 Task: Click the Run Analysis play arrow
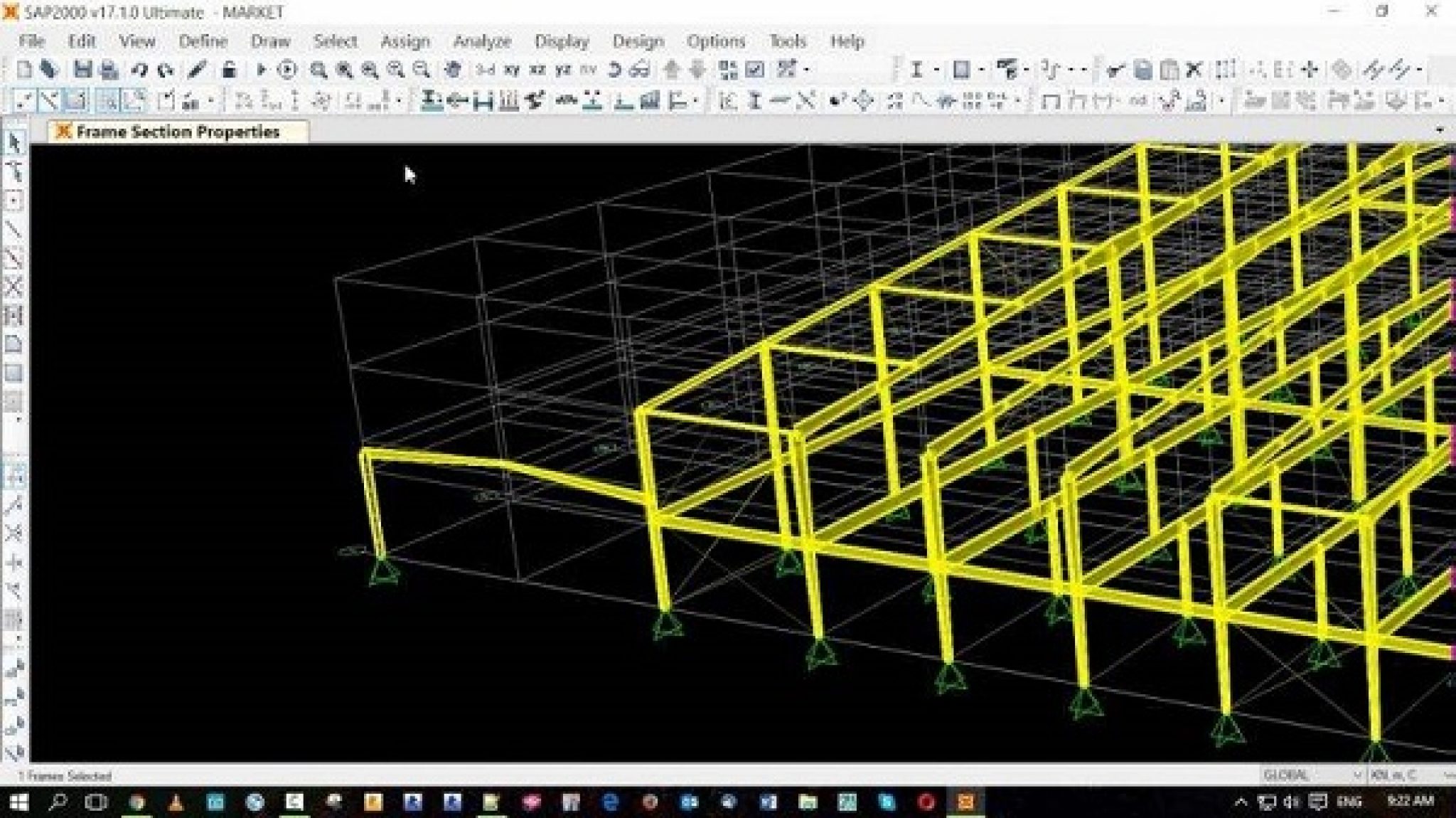point(261,70)
